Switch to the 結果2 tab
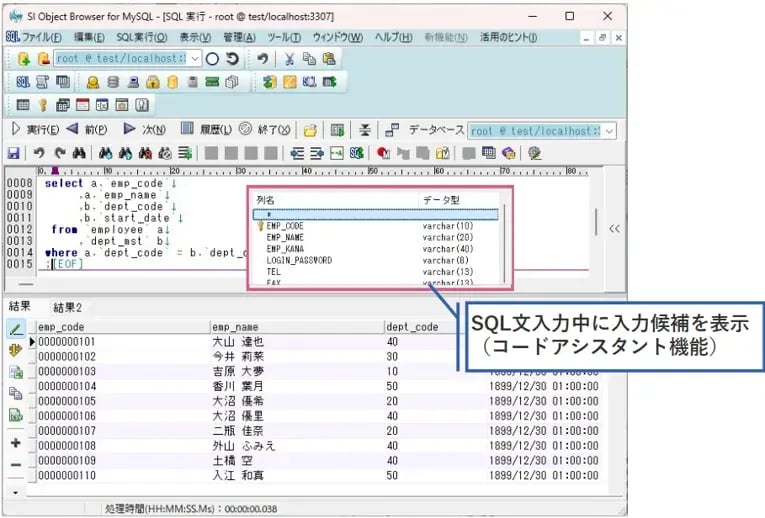The width and height of the screenshot is (765, 518). (67, 306)
